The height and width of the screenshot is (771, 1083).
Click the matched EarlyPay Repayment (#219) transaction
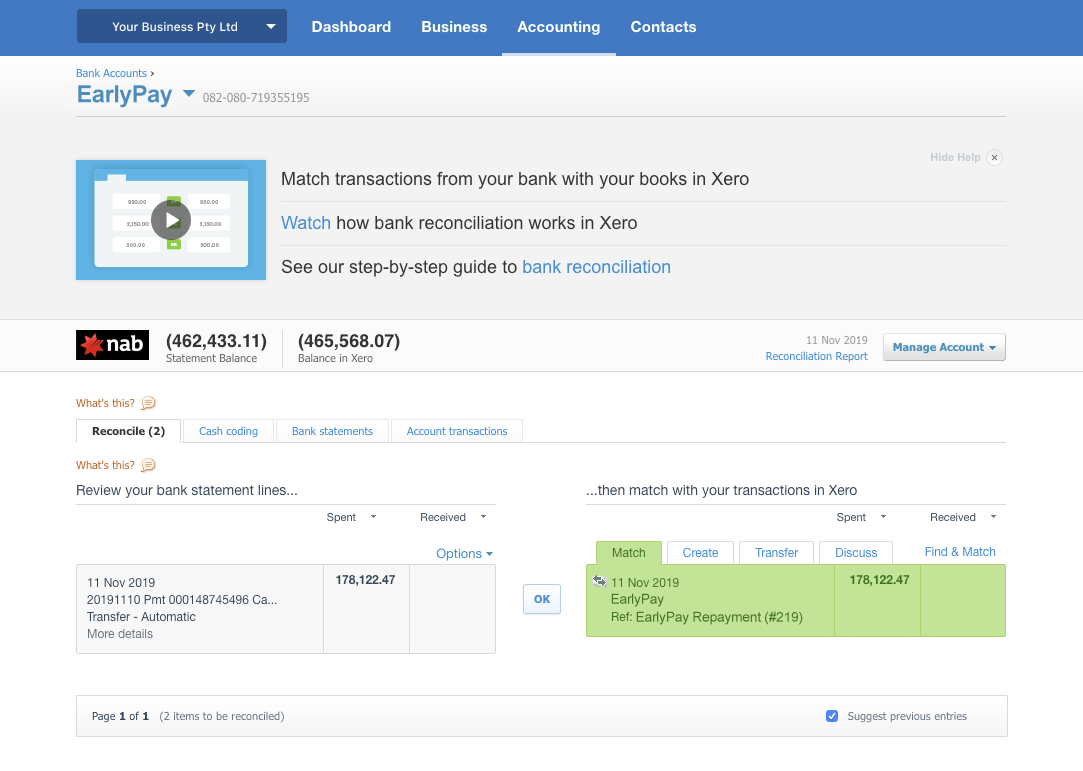coord(796,600)
